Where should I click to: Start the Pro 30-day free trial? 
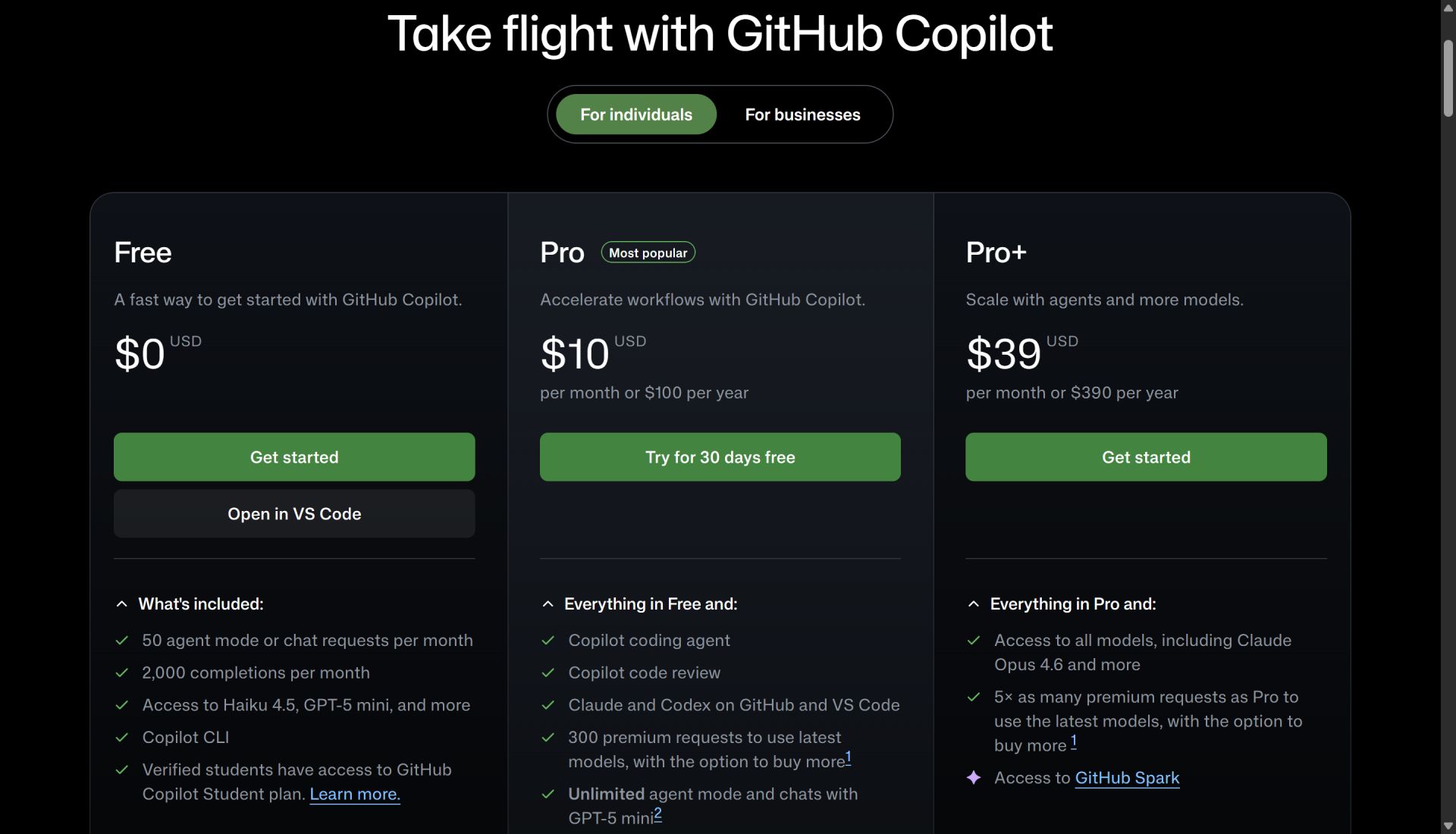(720, 457)
